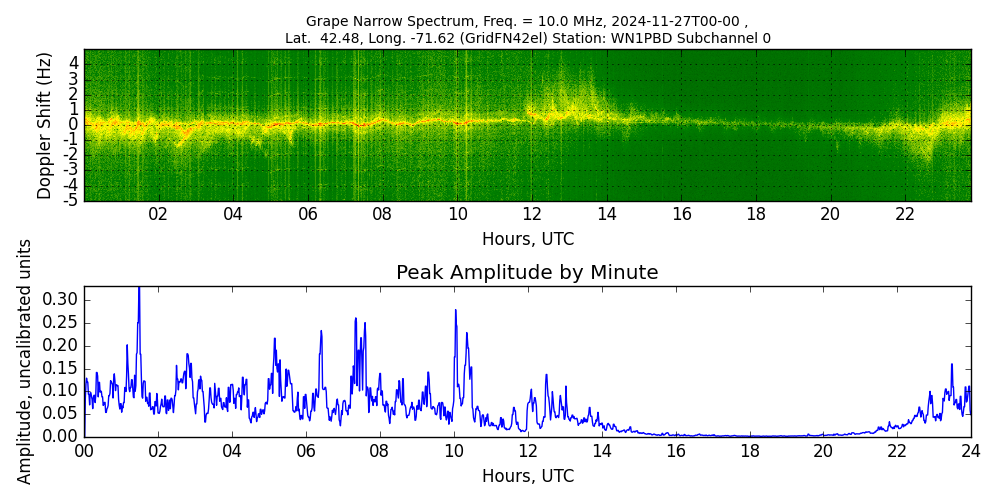Click Hours, UTC label below the spectrogram
This screenshot has width=1000, height=500.
pos(527,239)
